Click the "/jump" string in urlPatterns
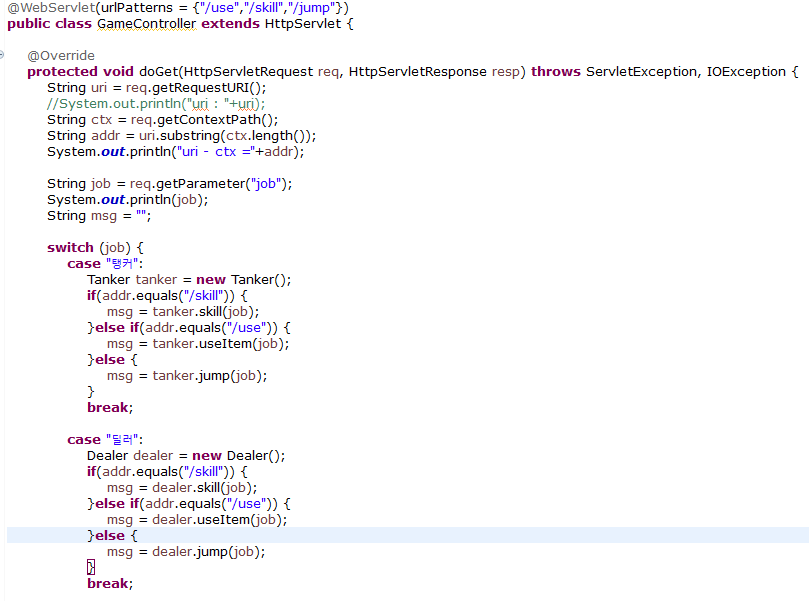Viewport: 809px width, 601px height. coord(312,8)
